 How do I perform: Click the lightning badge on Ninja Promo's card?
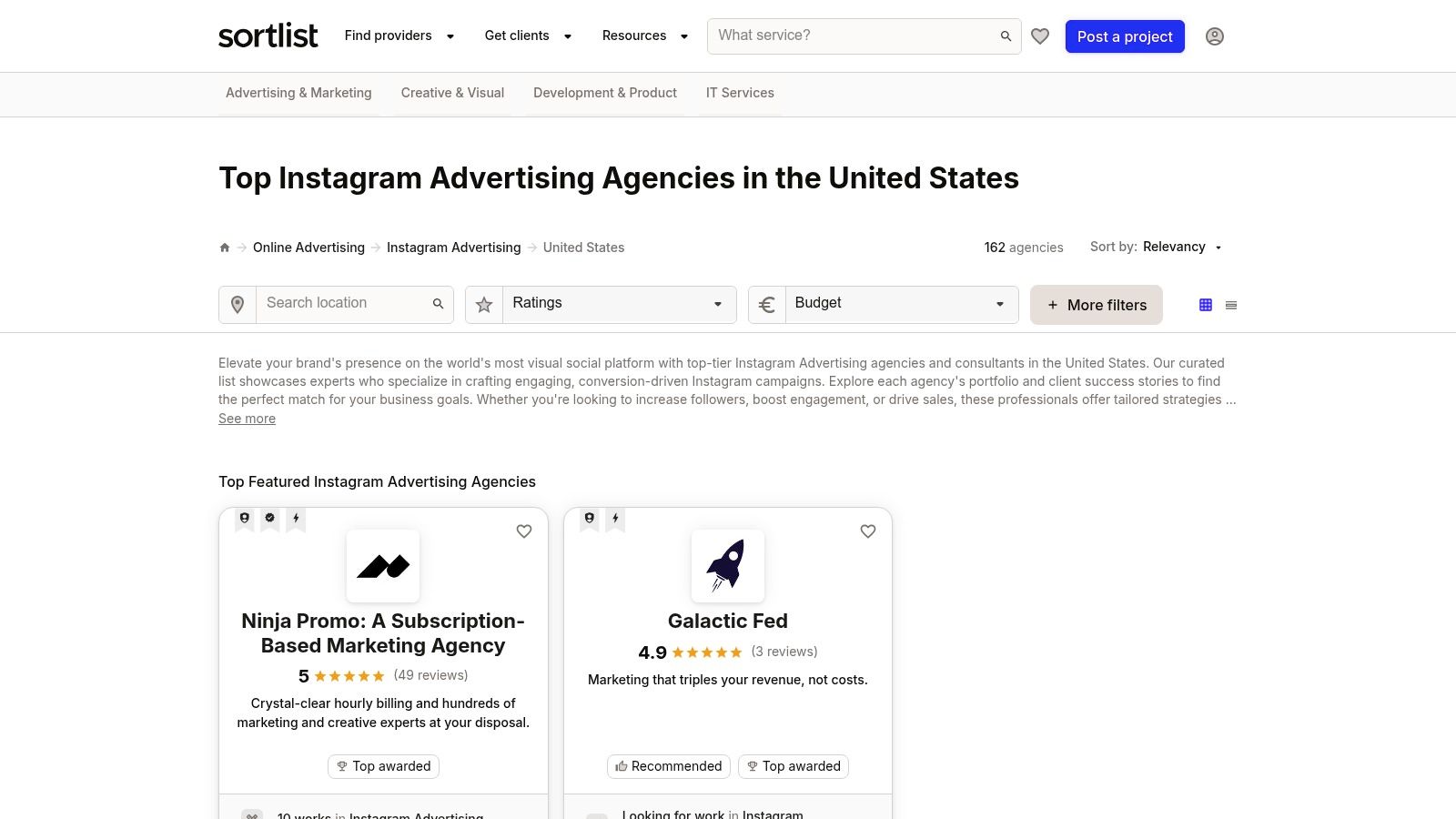coord(296,518)
